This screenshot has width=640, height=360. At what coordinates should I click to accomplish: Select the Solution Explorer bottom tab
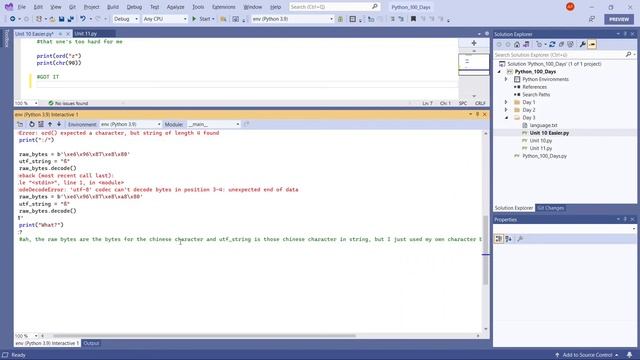(513, 208)
